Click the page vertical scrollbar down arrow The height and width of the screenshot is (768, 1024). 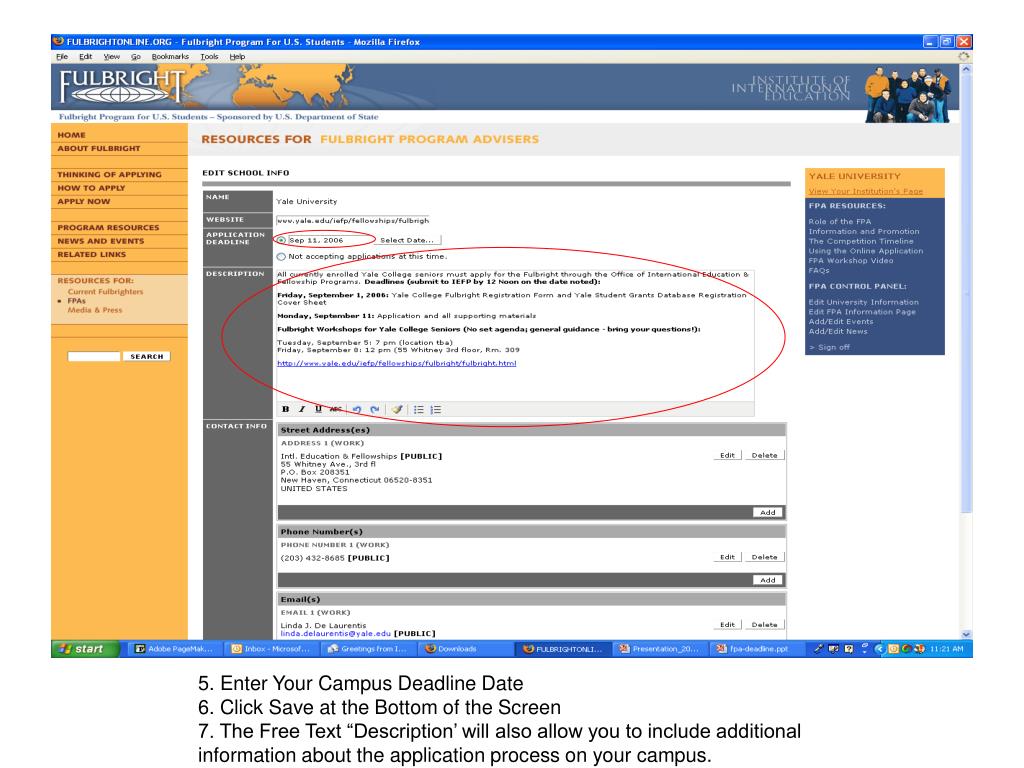(x=966, y=634)
